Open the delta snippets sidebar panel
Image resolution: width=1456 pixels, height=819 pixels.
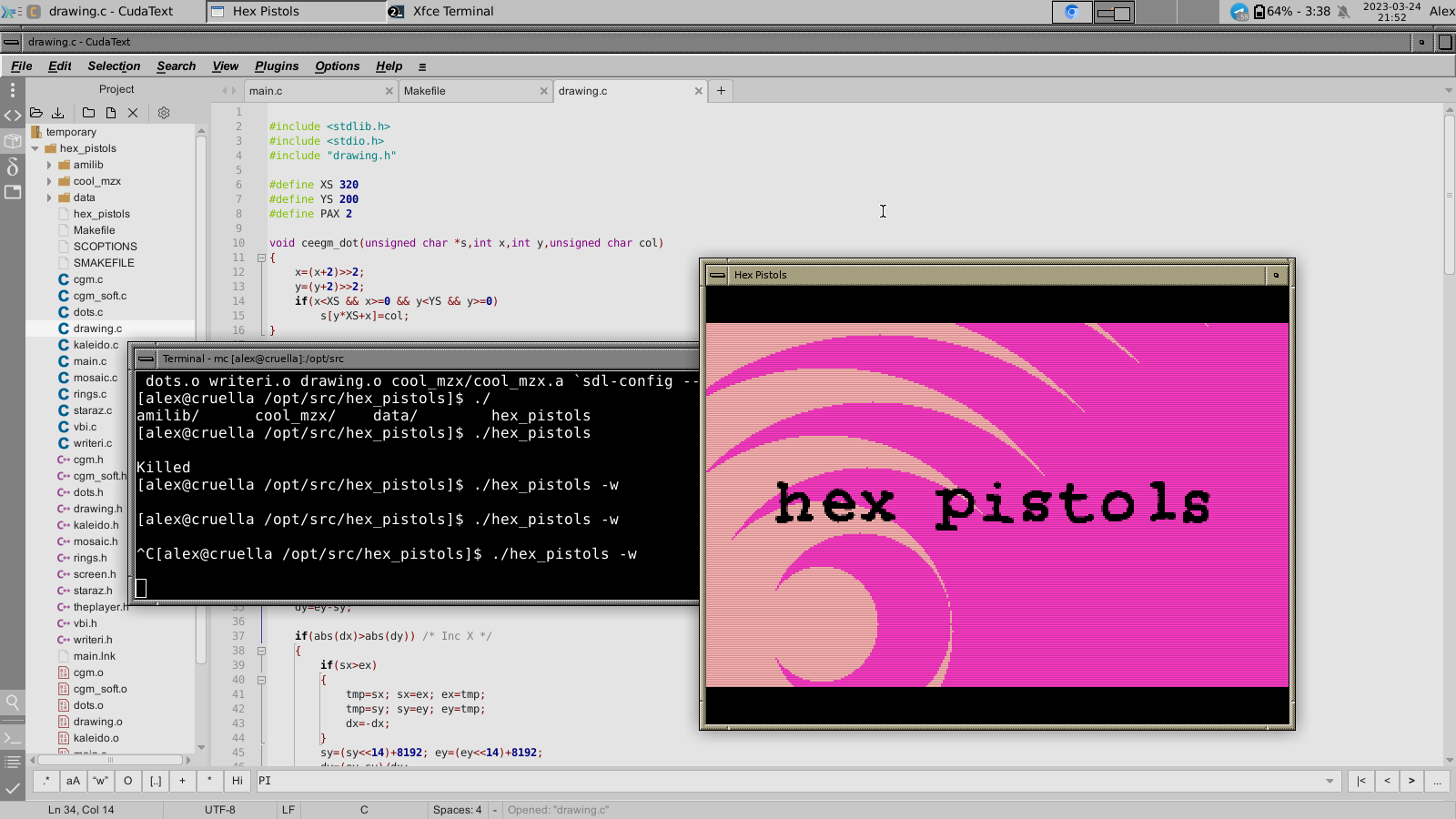pos(13,167)
